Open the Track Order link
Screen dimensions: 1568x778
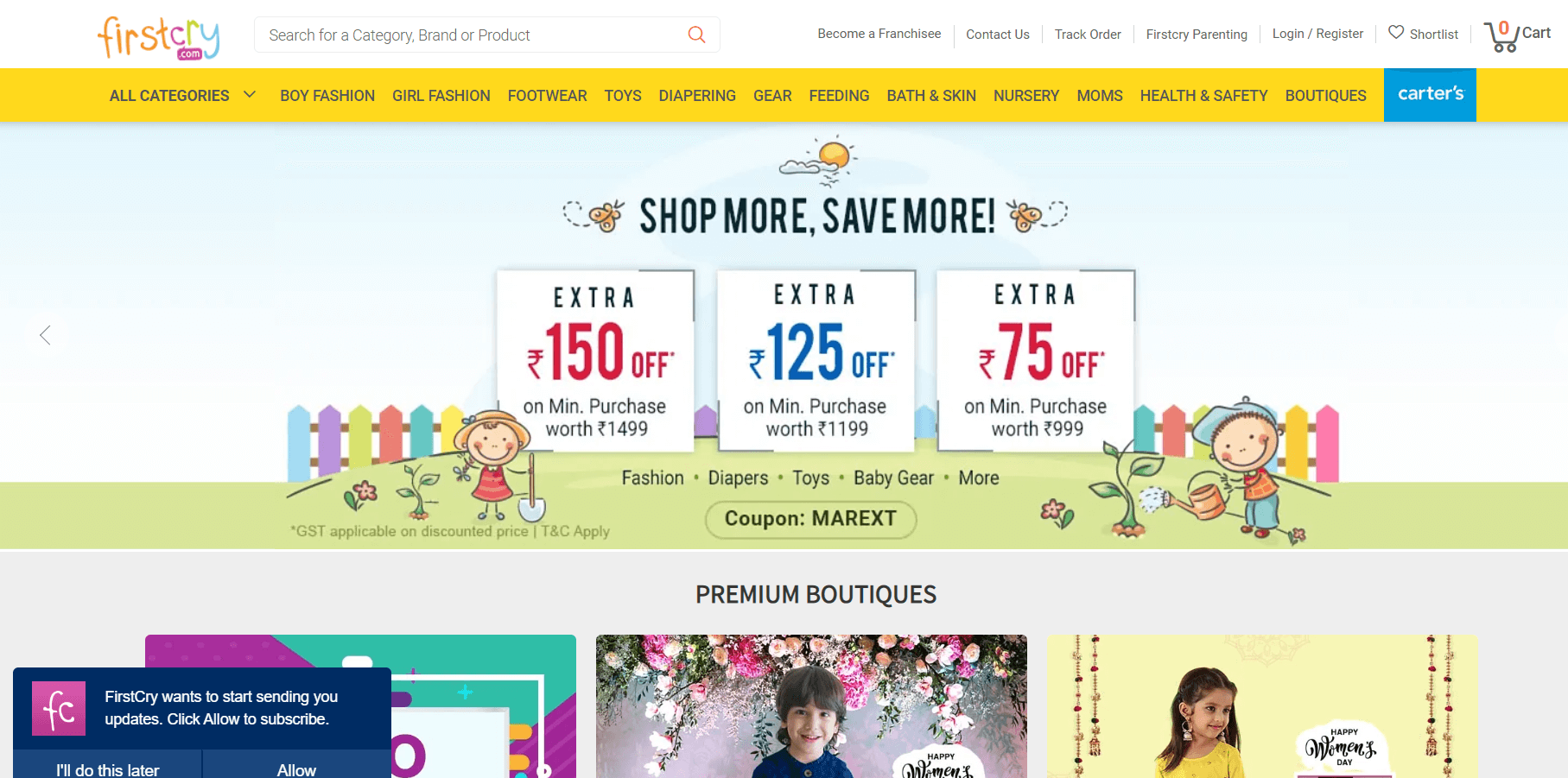click(x=1088, y=35)
